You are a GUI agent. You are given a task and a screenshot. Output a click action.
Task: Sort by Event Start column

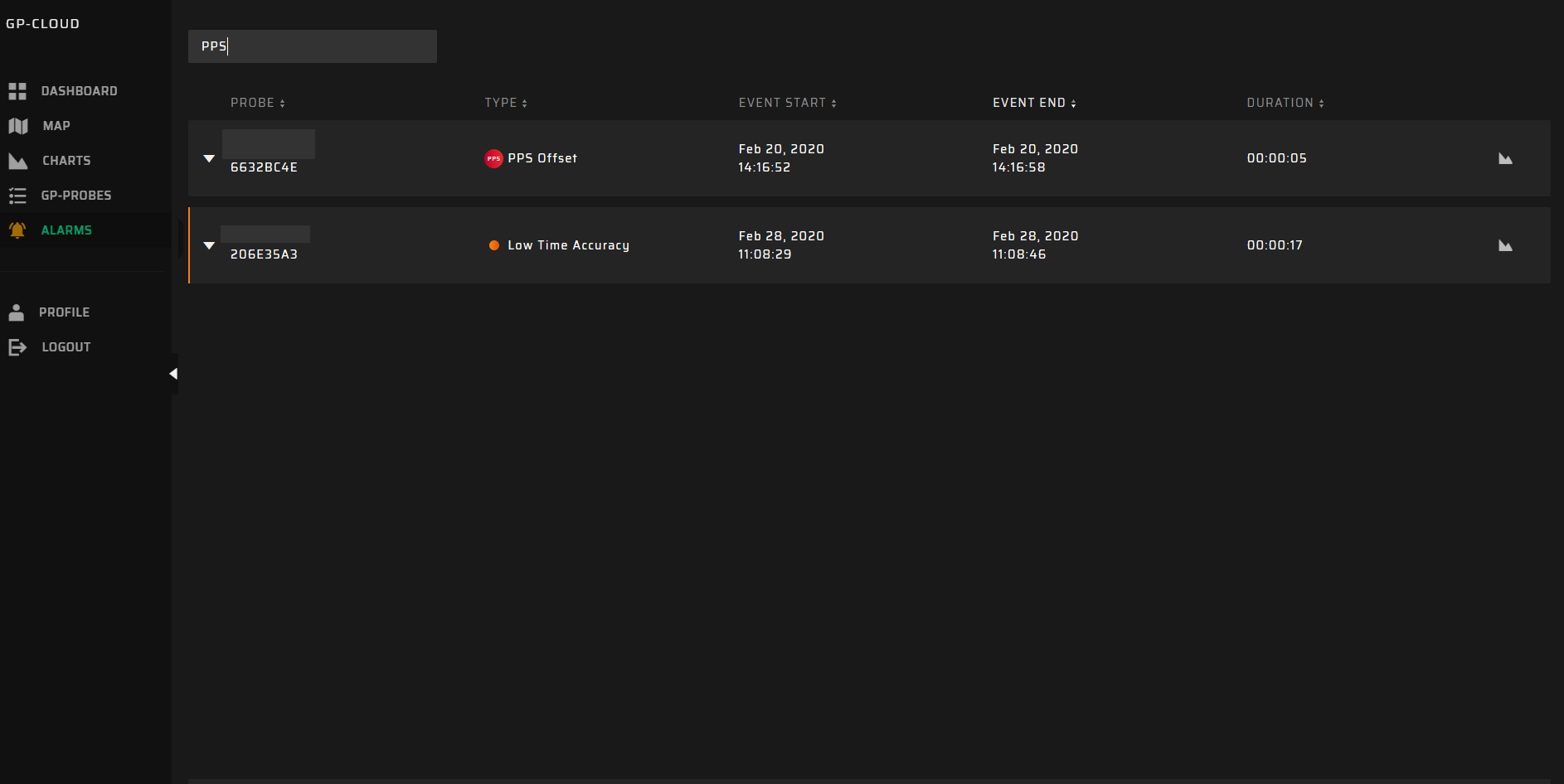point(788,103)
